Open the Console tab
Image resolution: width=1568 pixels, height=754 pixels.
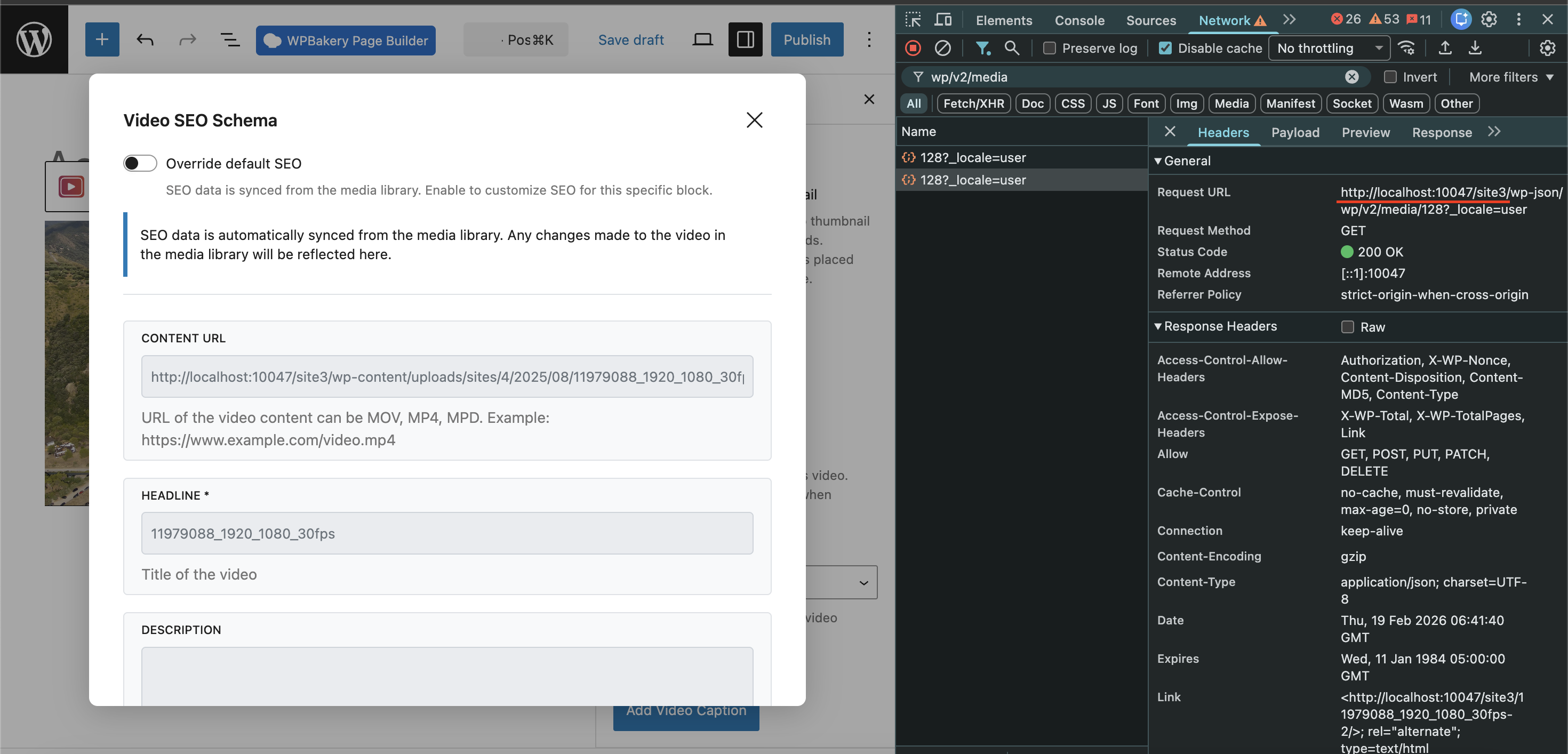[1079, 20]
